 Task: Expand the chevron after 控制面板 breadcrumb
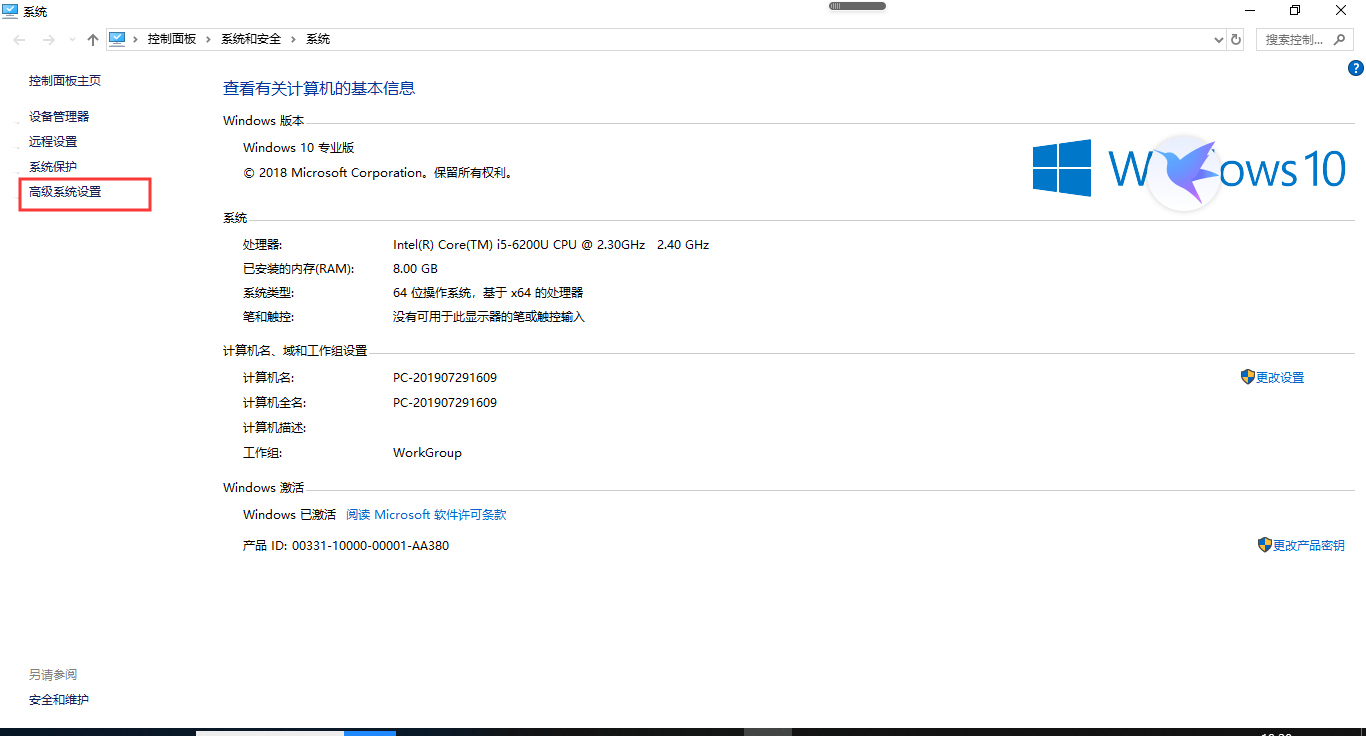tap(209, 39)
